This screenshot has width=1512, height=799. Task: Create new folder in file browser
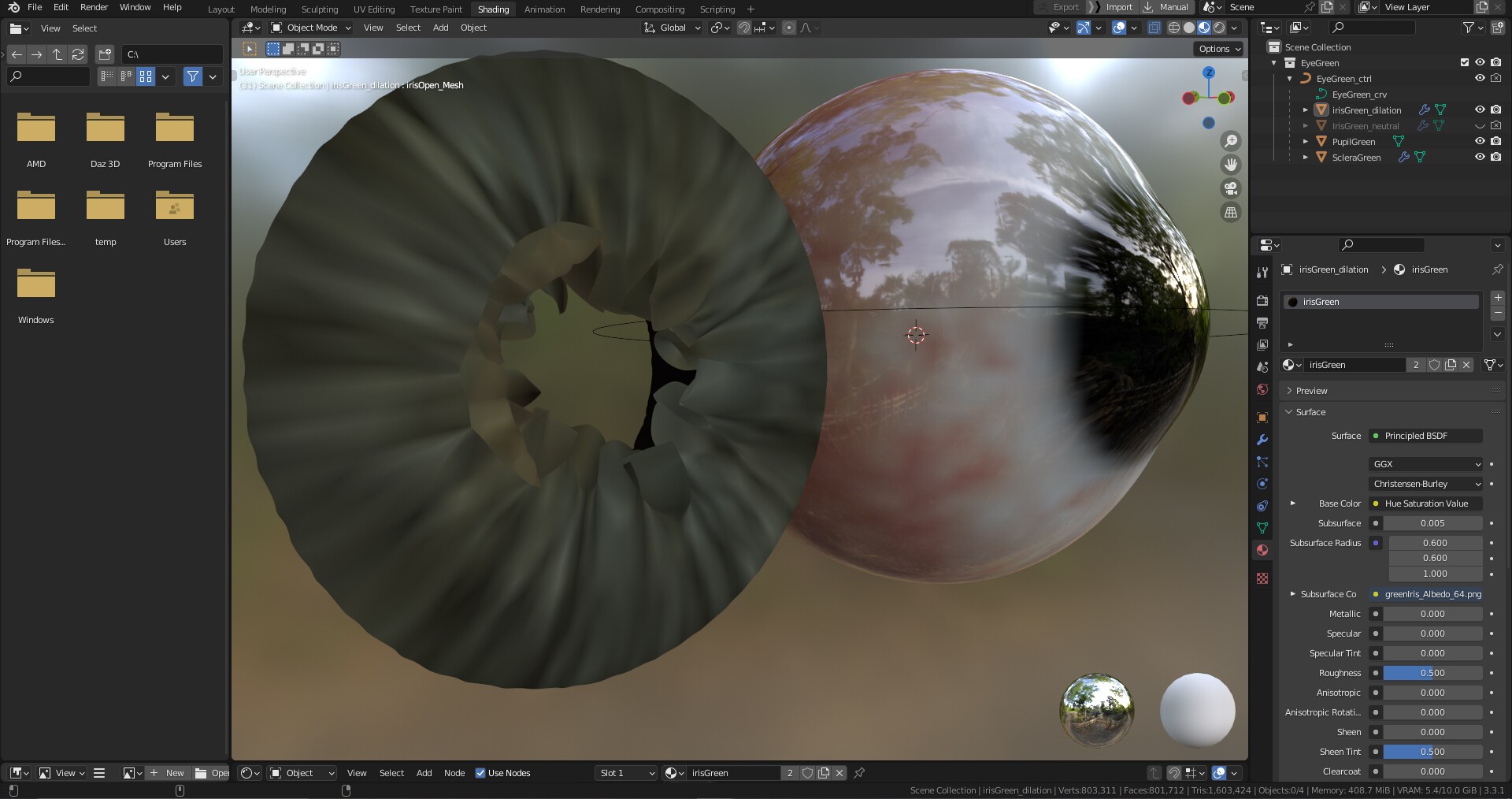coord(105,54)
